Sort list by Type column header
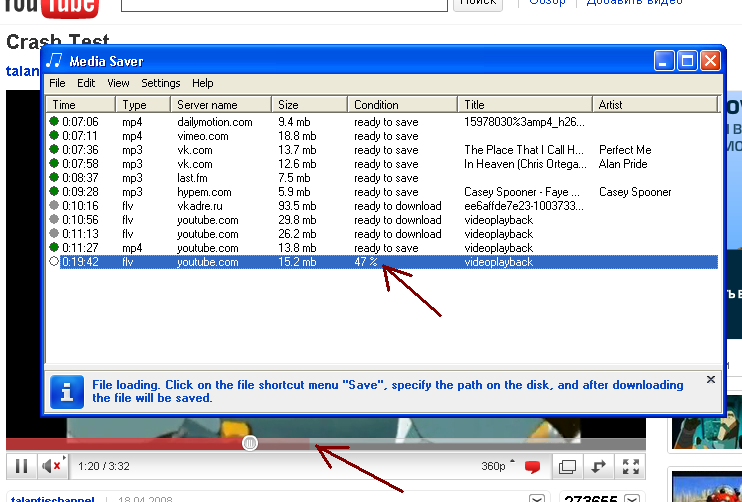 [x=143, y=105]
